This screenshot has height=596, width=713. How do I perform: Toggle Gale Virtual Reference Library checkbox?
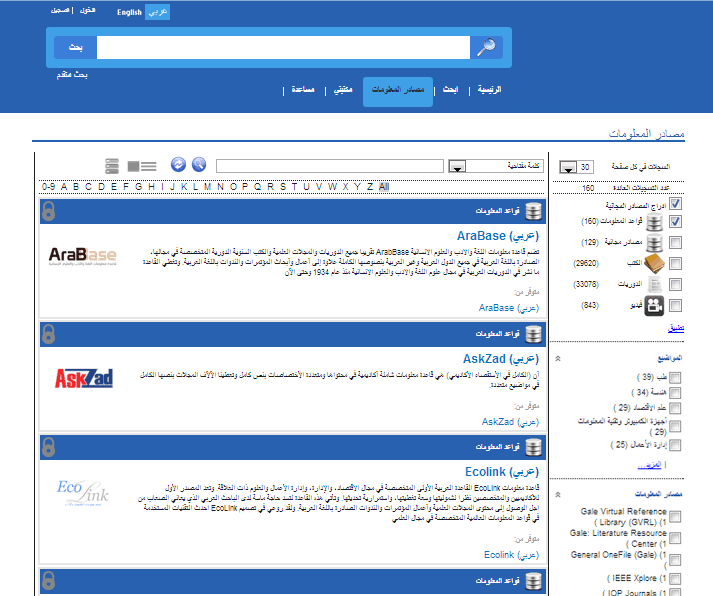pos(675,516)
